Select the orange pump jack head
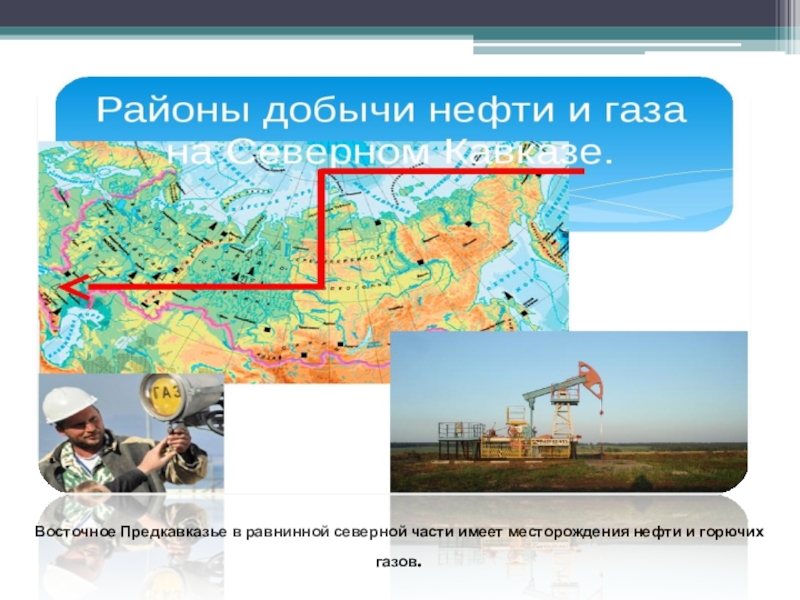The image size is (800, 600). coord(590,378)
